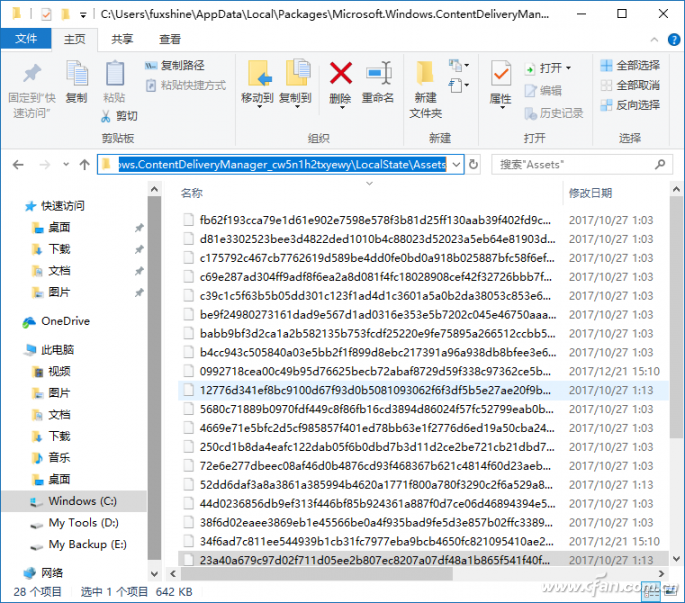Click the Copy to (复制到) icon

(295, 76)
